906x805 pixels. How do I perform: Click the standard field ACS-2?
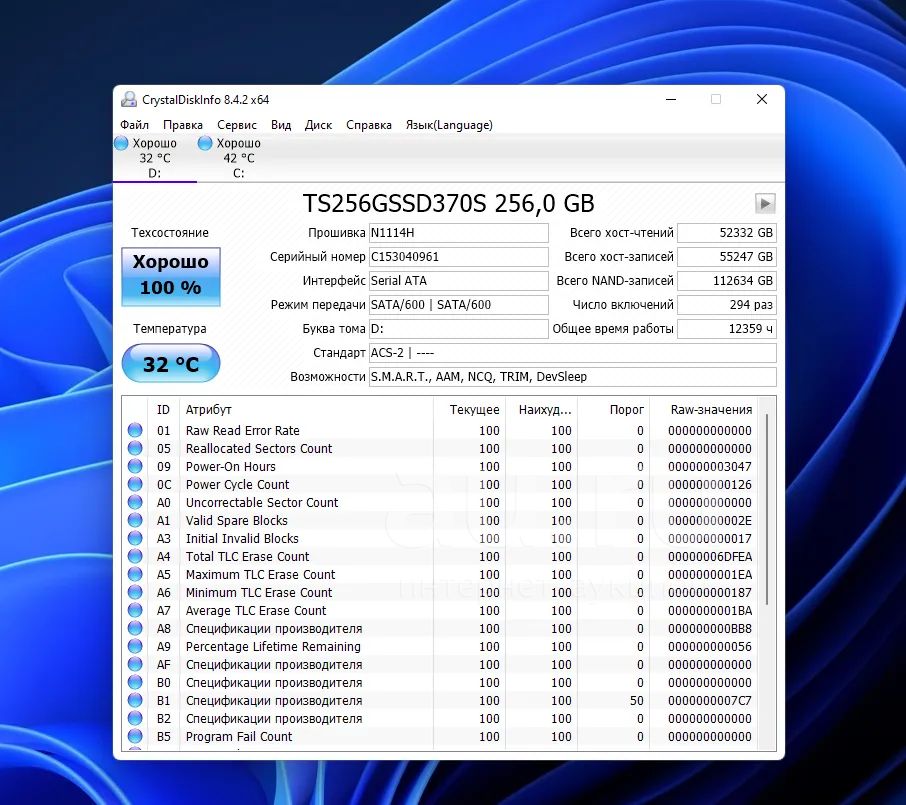[x=573, y=353]
